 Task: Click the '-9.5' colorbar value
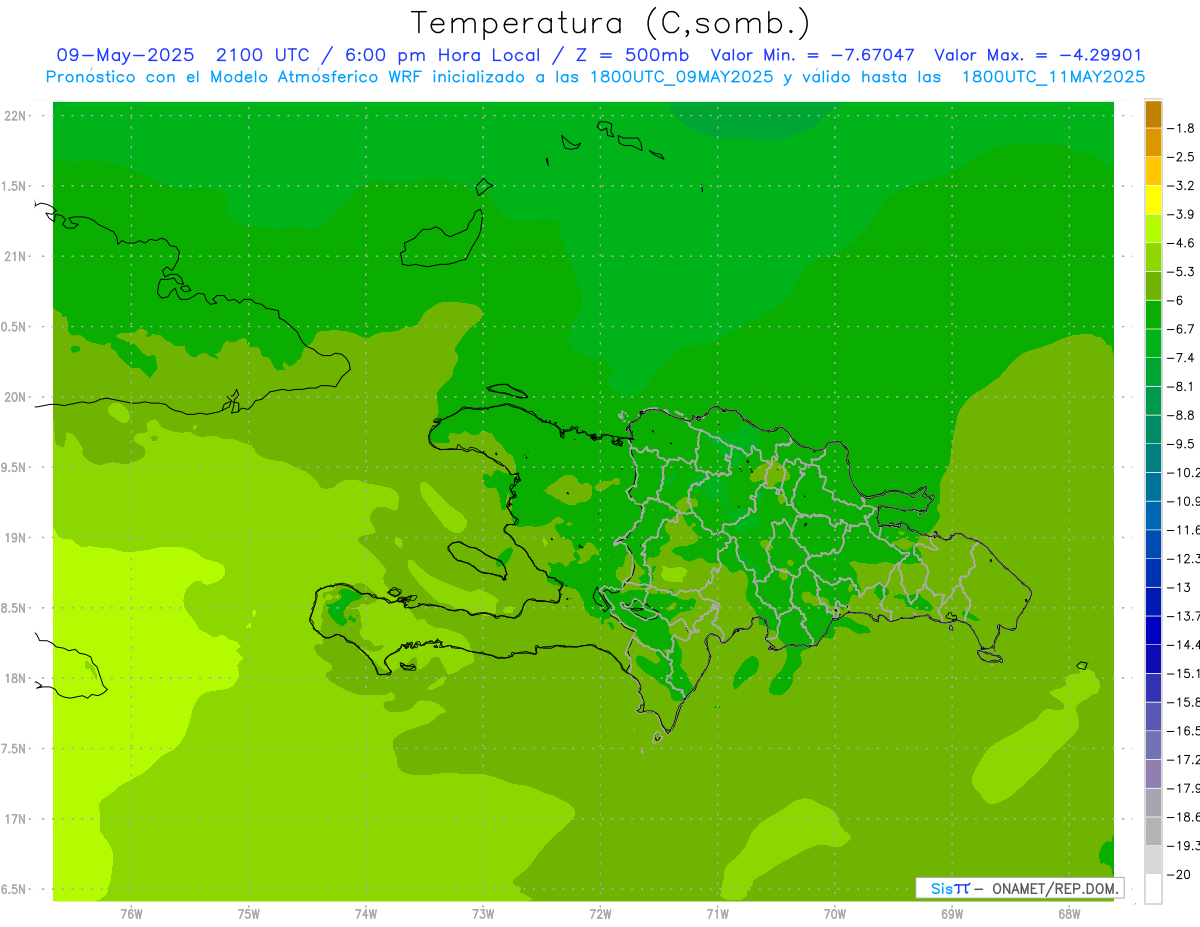pyautogui.click(x=1182, y=443)
